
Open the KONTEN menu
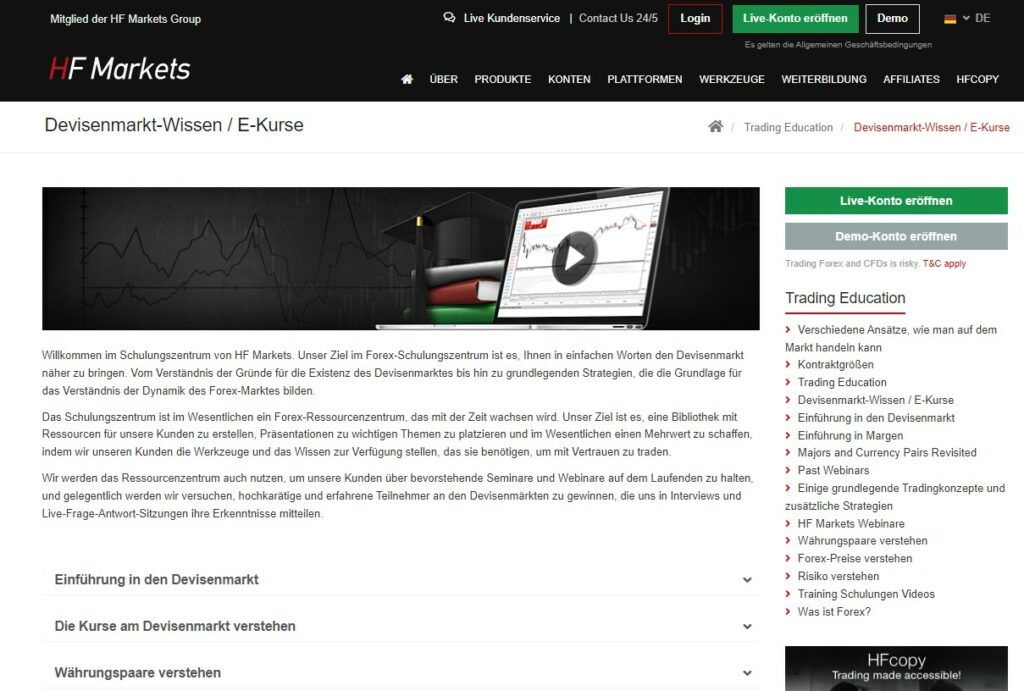click(x=569, y=79)
